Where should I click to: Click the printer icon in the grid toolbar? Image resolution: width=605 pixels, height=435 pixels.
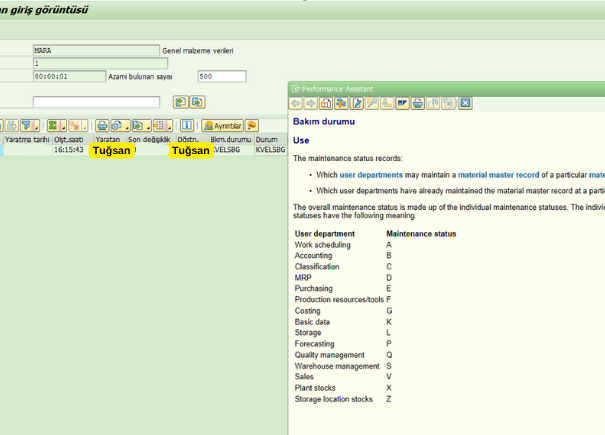pyautogui.click(x=101, y=125)
